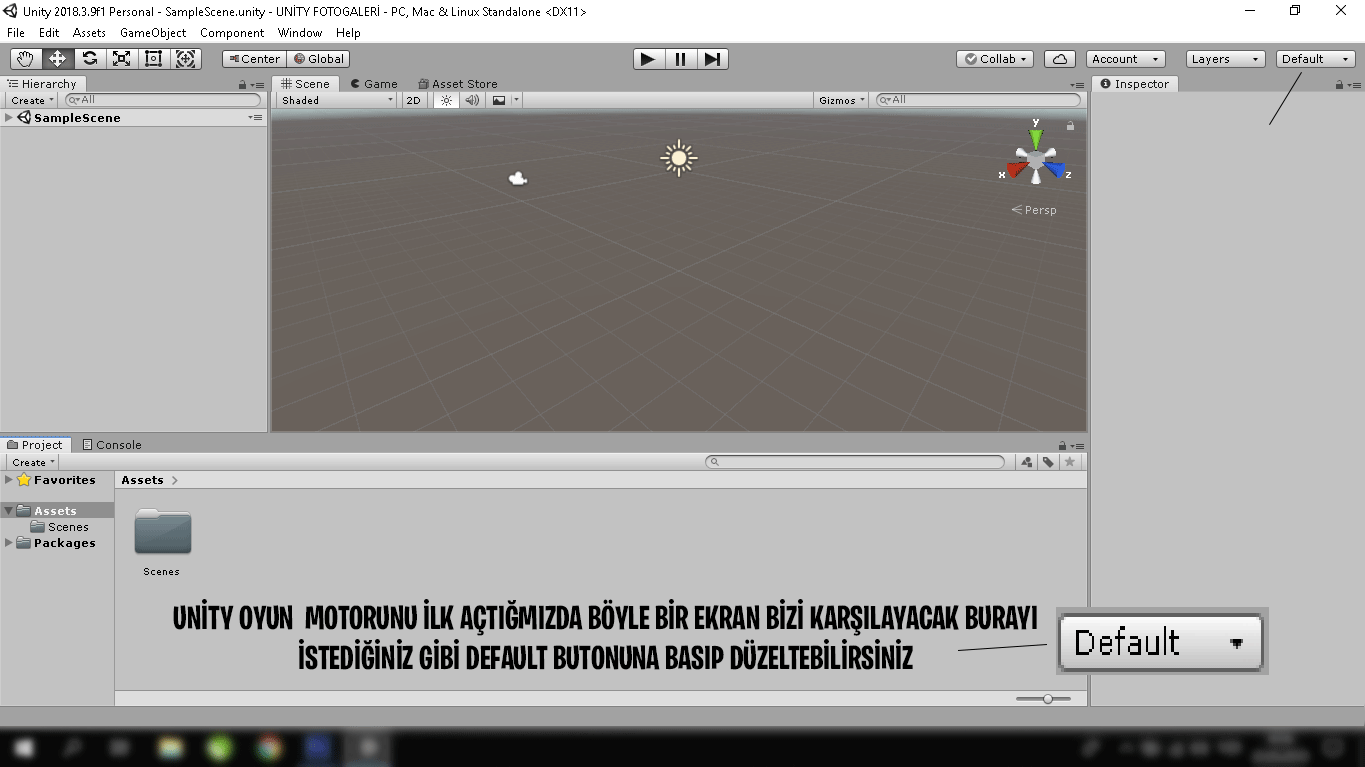Expand SampleScene in the Hierarchy
Image resolution: width=1365 pixels, height=767 pixels.
(9, 118)
